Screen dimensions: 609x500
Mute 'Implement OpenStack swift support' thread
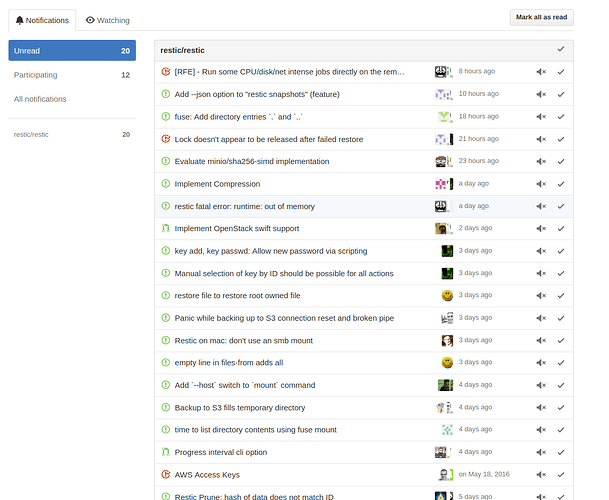pyautogui.click(x=541, y=228)
